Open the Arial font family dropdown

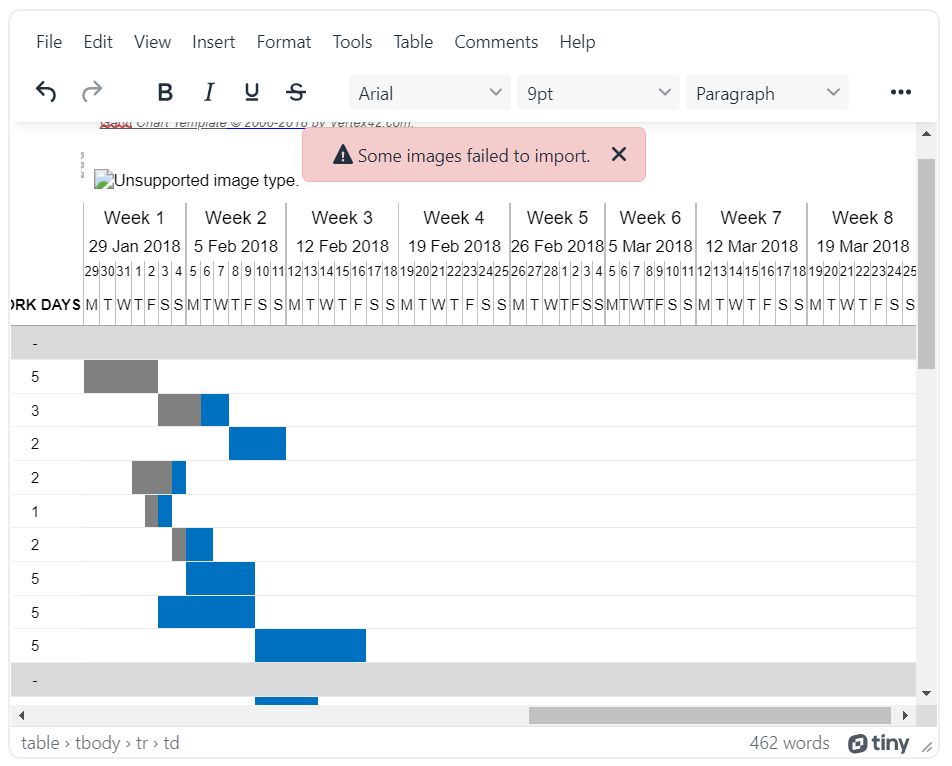(x=429, y=93)
